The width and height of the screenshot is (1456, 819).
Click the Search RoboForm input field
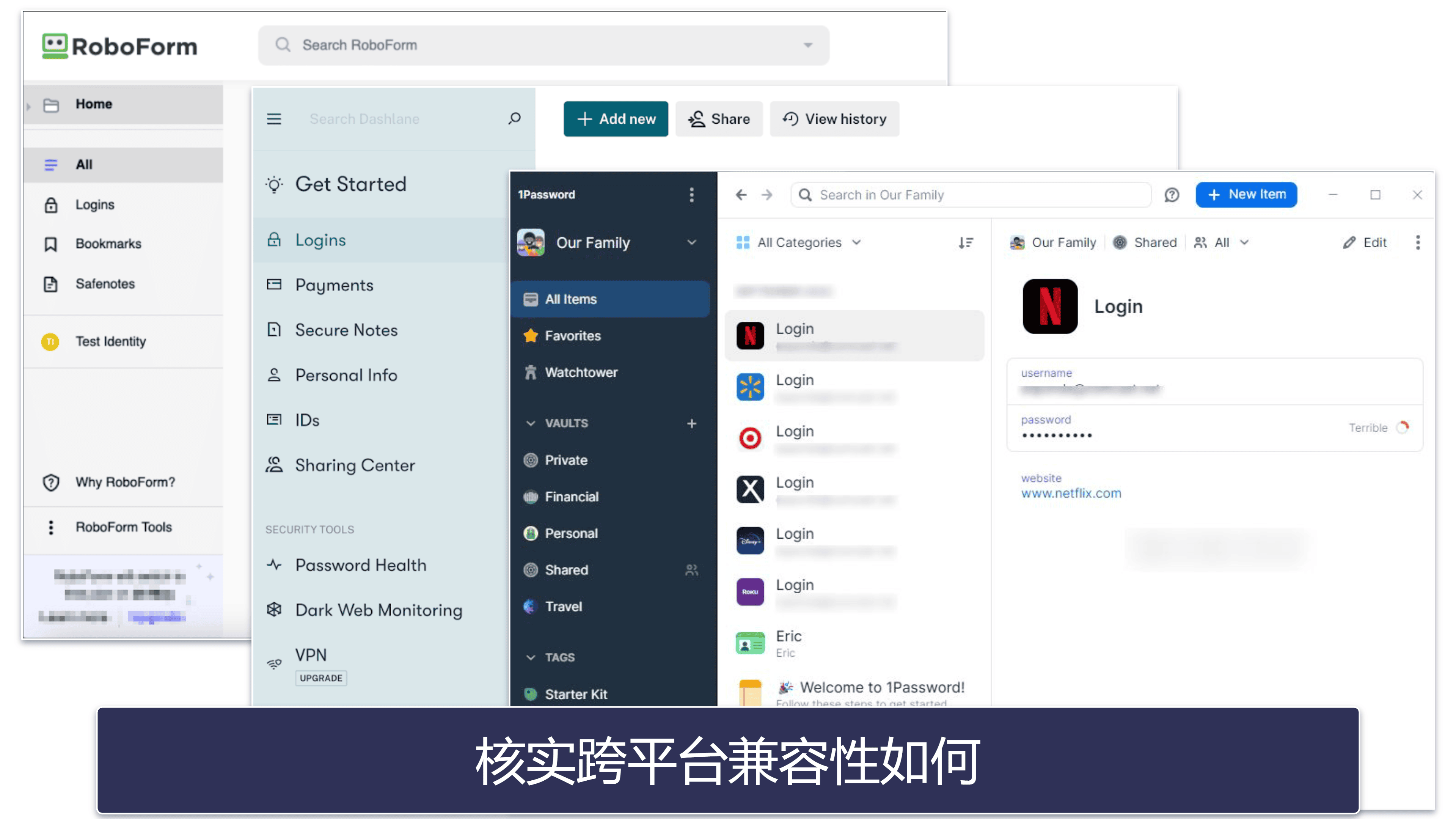click(544, 45)
